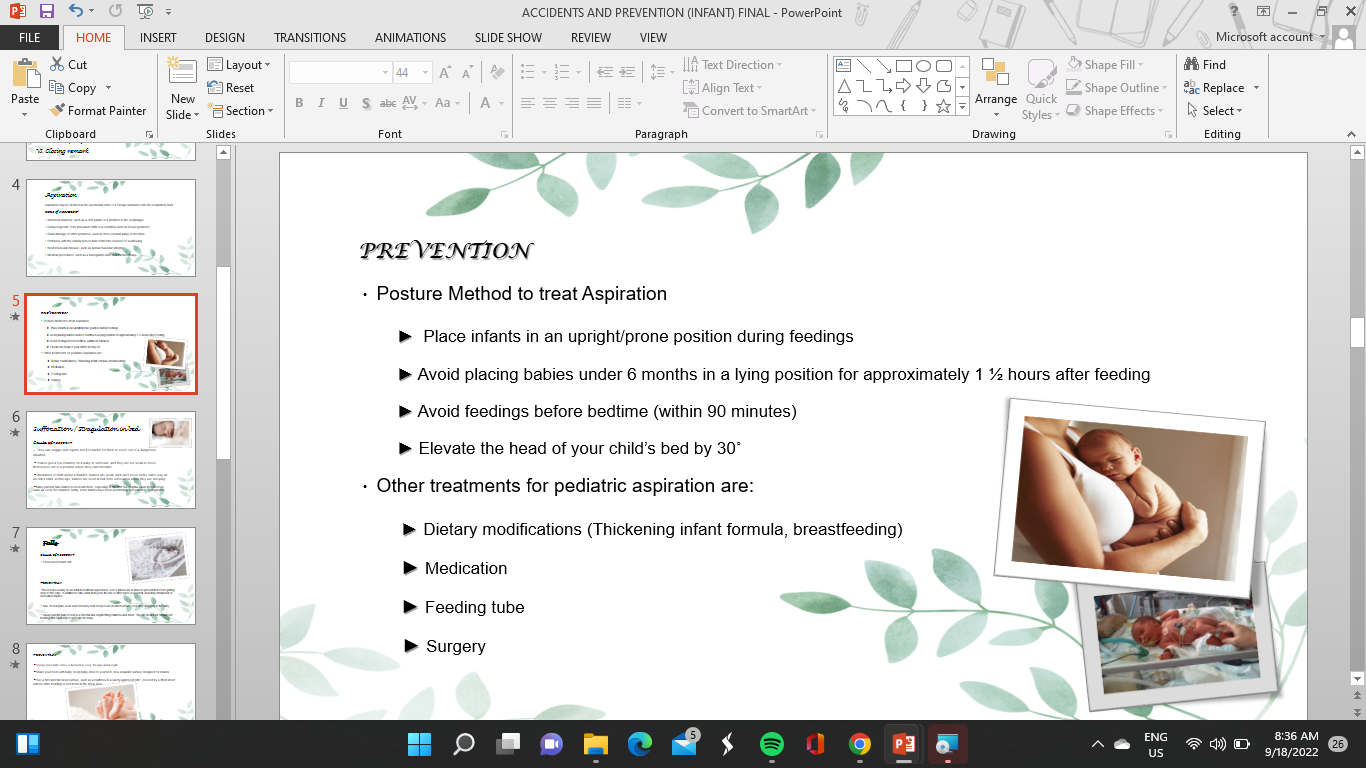Center-align the paragraph text
The height and width of the screenshot is (768, 1366).
(x=549, y=104)
